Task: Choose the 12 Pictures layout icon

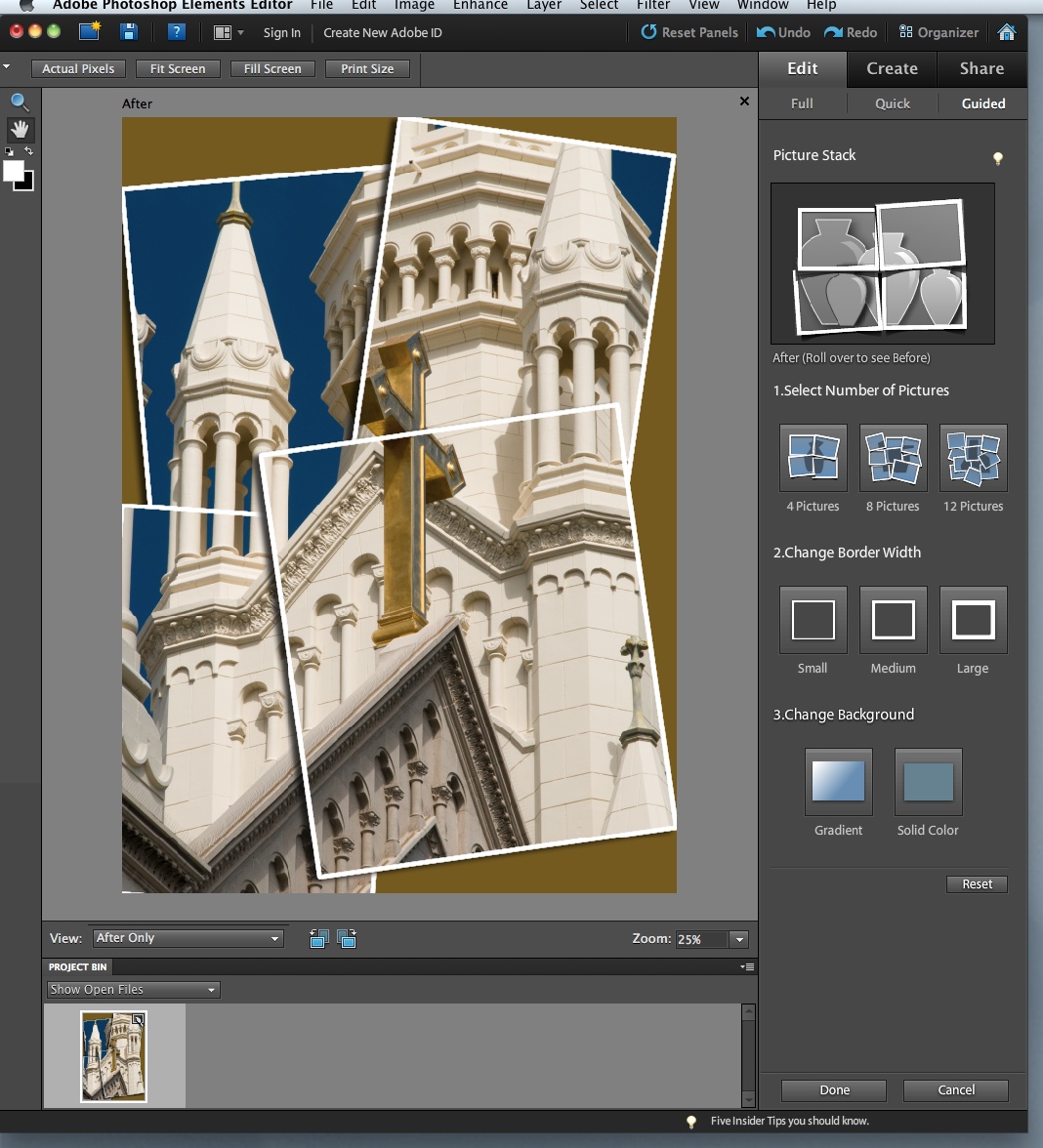Action: (x=973, y=458)
